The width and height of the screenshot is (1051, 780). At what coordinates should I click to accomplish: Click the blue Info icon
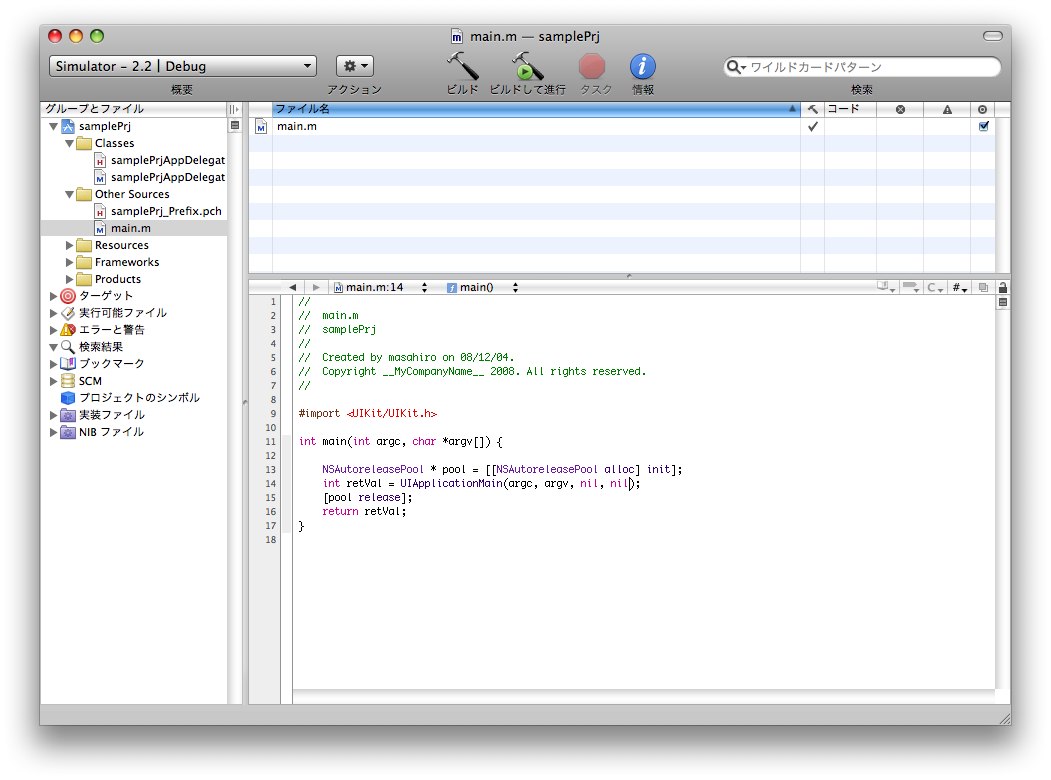click(x=642, y=67)
